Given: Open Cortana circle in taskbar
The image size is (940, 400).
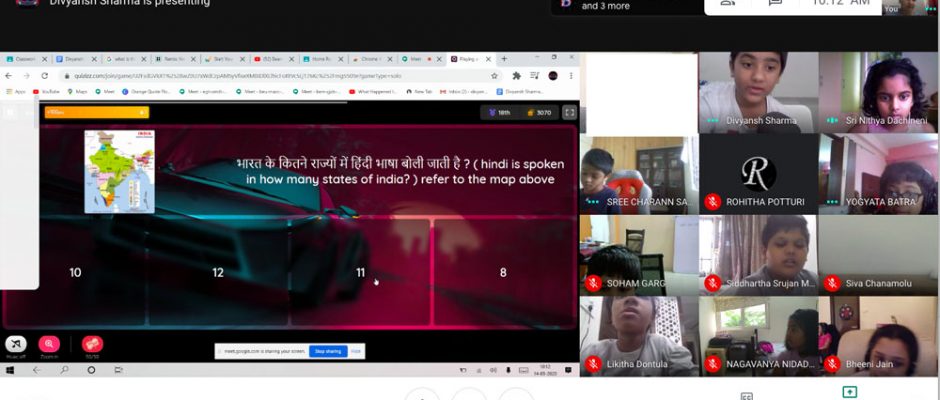Looking at the screenshot, I should [91, 370].
